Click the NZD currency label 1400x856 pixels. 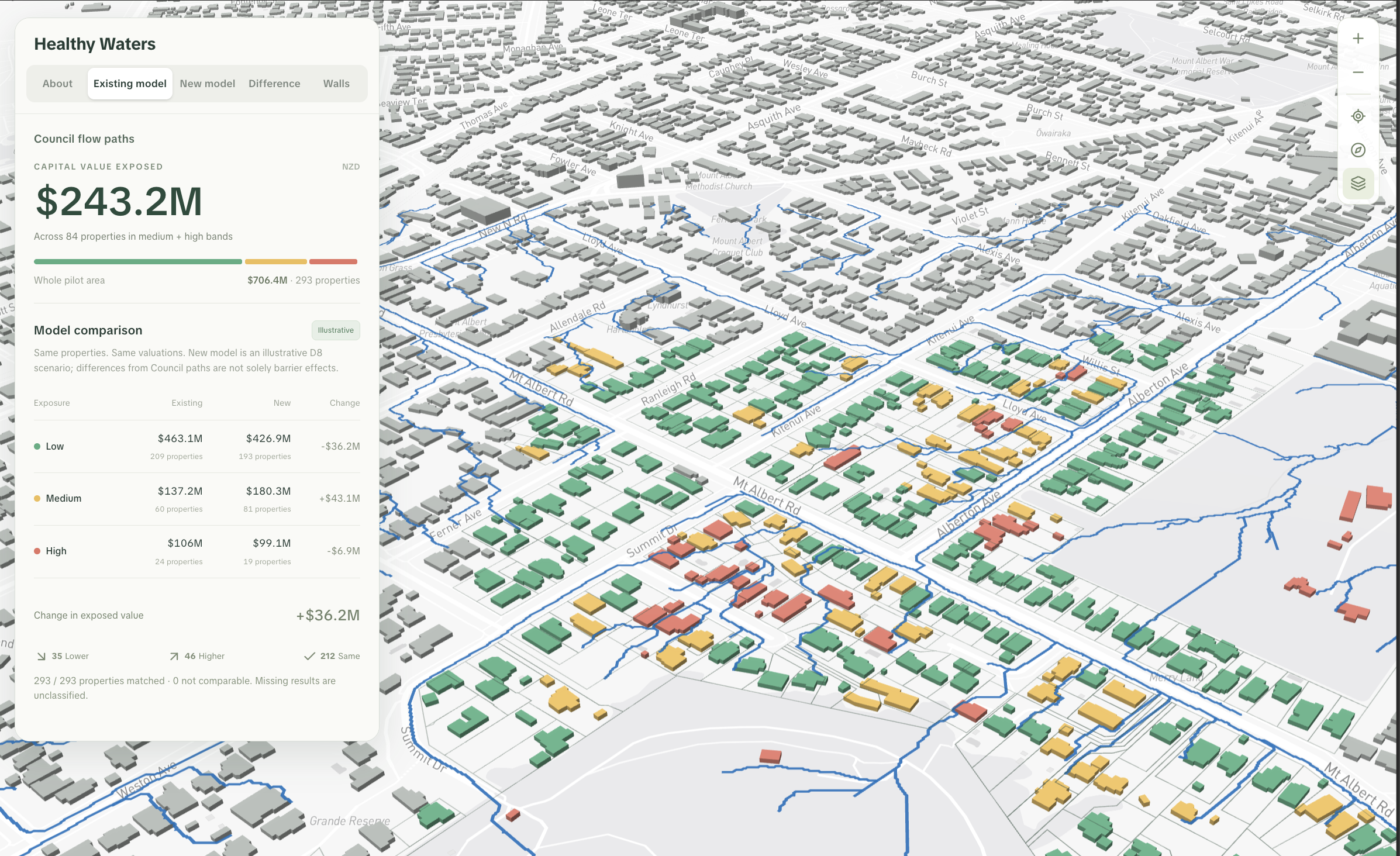click(x=351, y=167)
